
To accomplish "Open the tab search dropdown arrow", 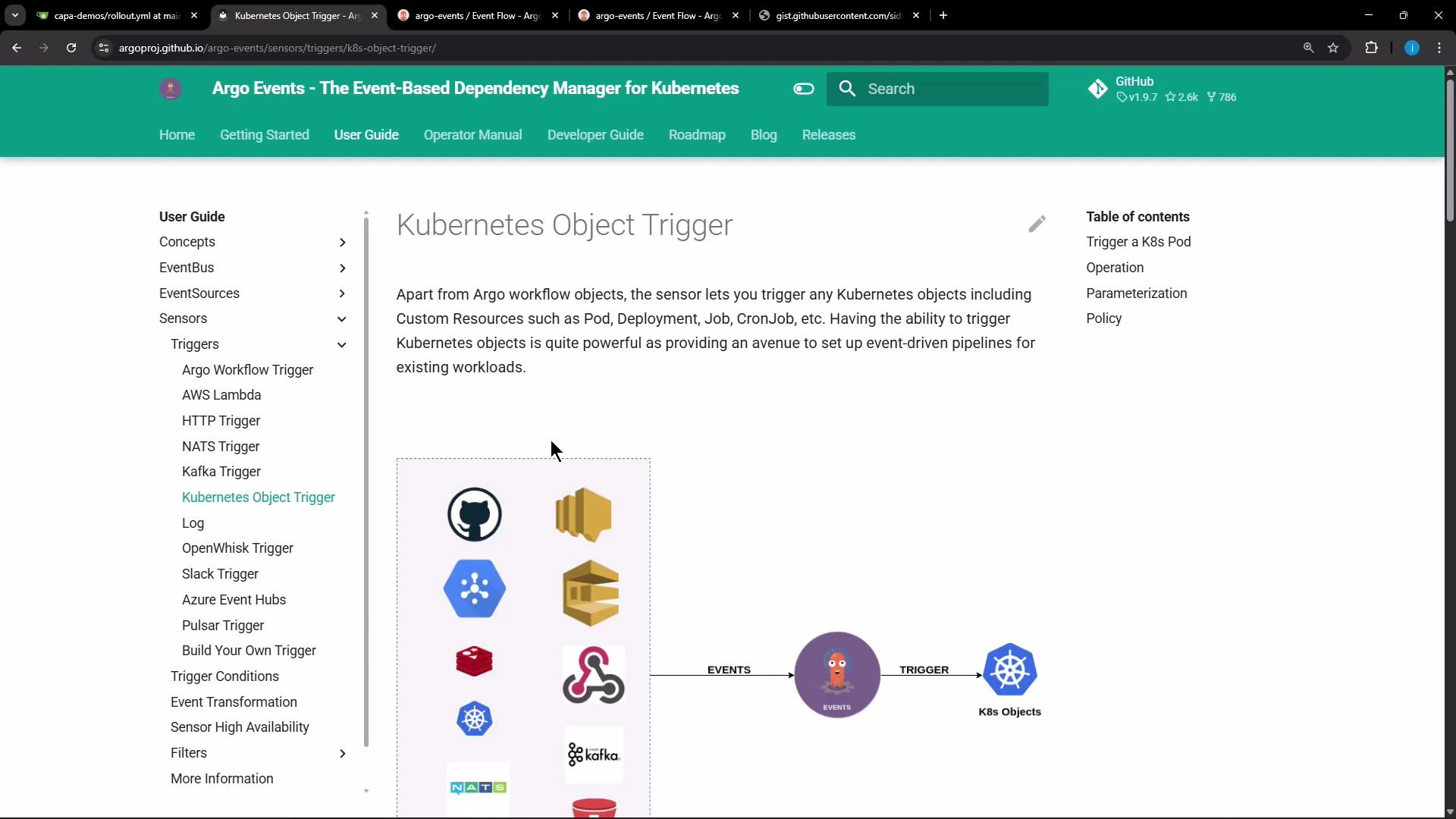I will [14, 15].
